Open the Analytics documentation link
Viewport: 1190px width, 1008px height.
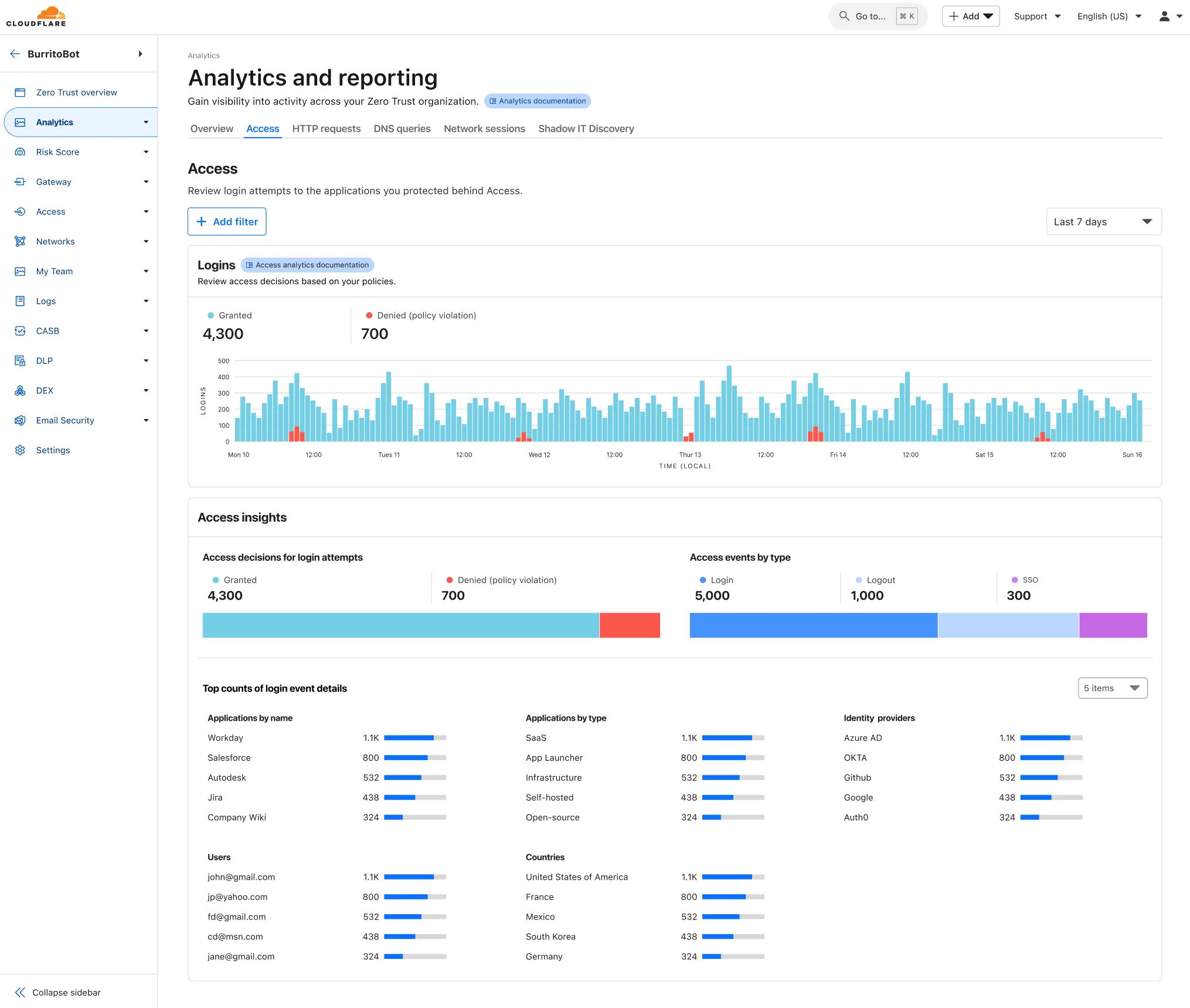[x=536, y=101]
